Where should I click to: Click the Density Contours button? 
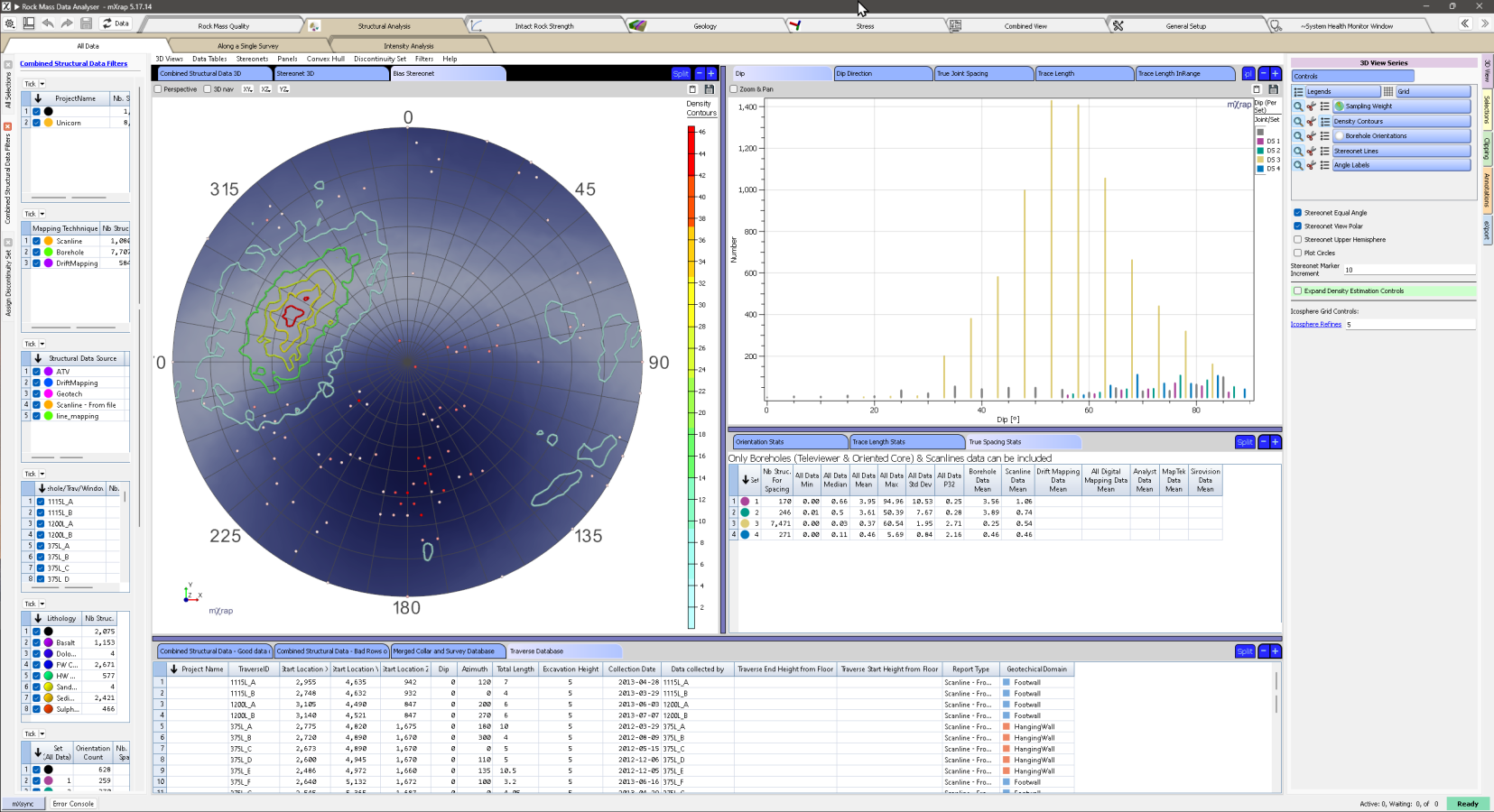pyautogui.click(x=1401, y=121)
